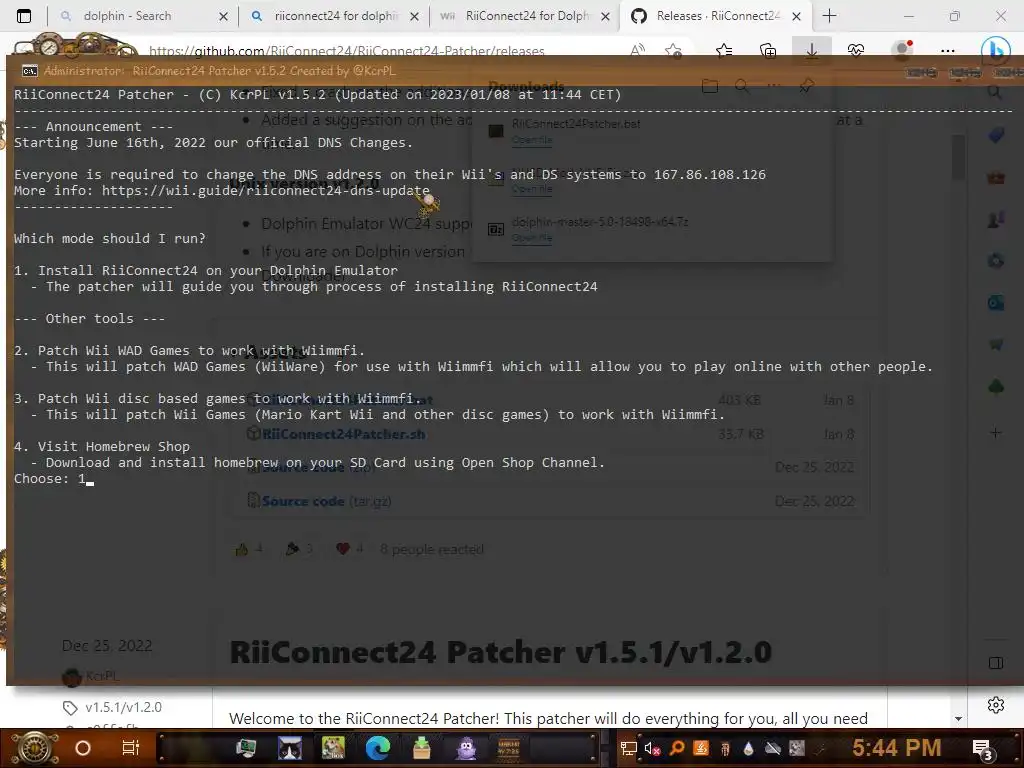This screenshot has width=1024, height=768.
Task: Add a sidebar app with plus icon
Action: coord(995,432)
